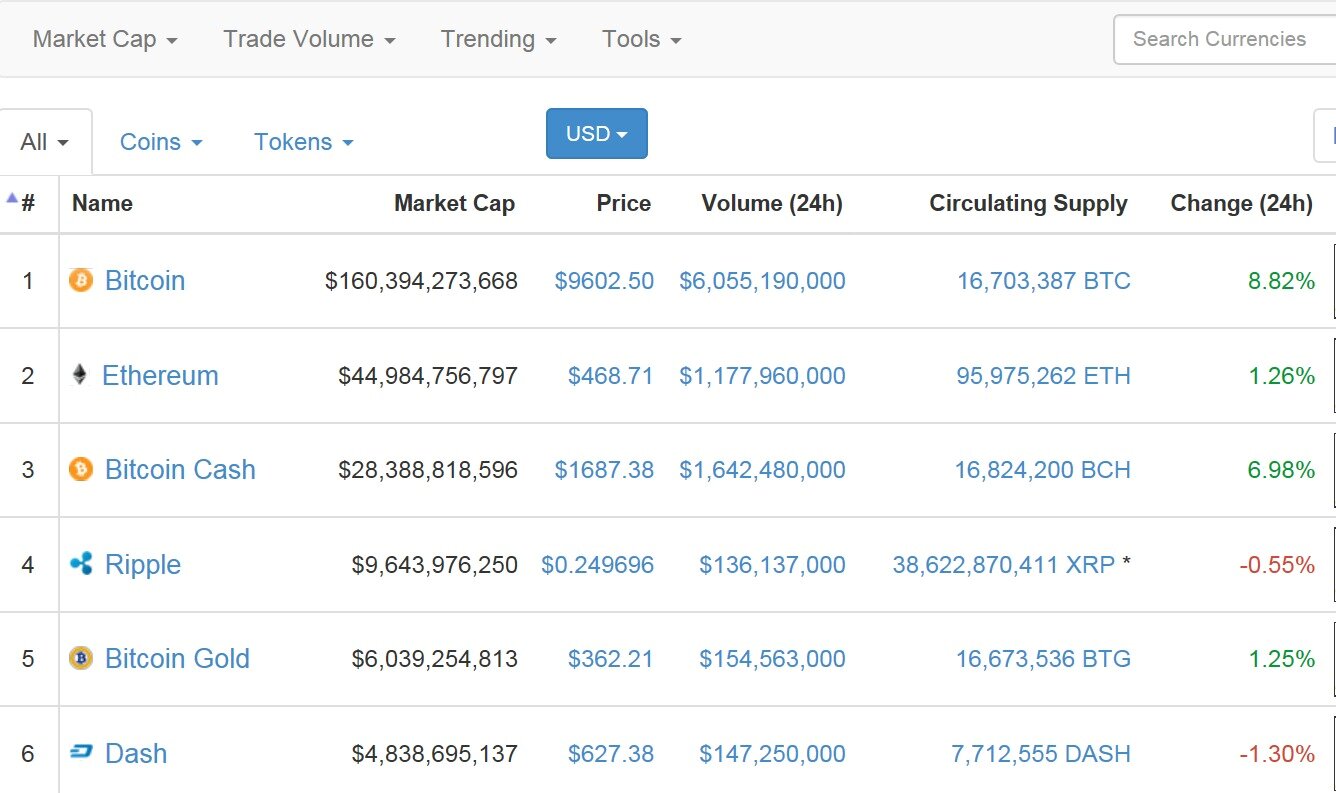Click Dash price $627.38
This screenshot has width=1336, height=793.
(611, 754)
